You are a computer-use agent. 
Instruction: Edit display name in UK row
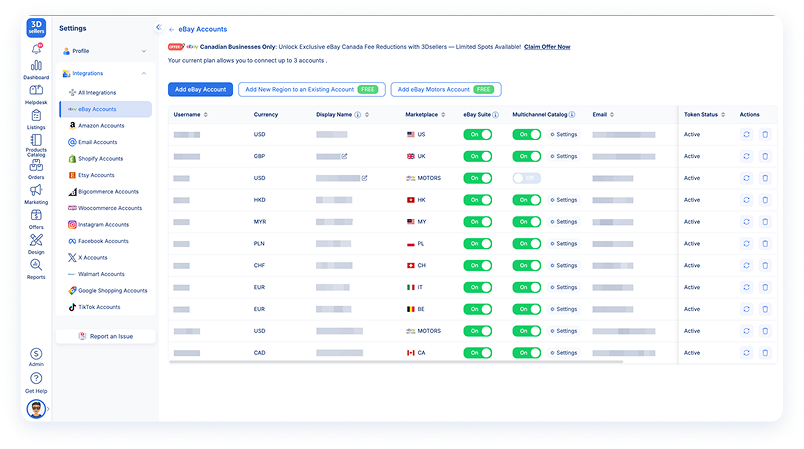[x=345, y=156]
